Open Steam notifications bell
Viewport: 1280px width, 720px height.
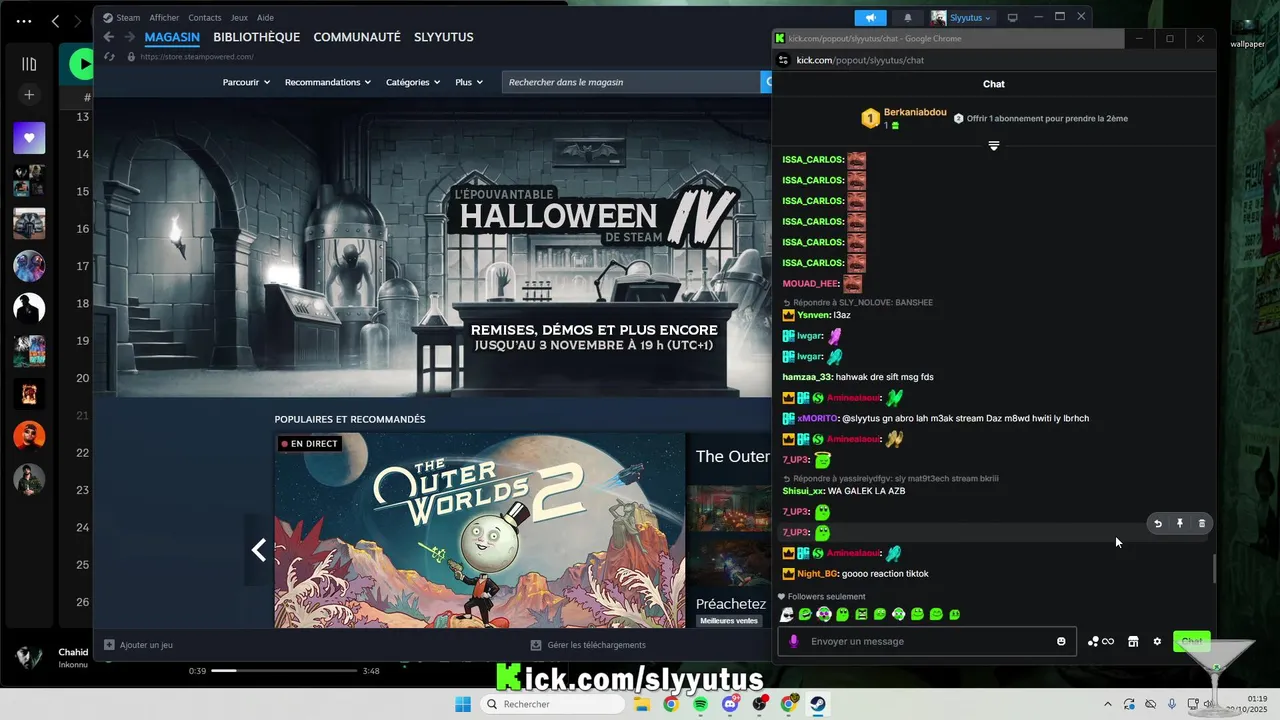(x=908, y=17)
